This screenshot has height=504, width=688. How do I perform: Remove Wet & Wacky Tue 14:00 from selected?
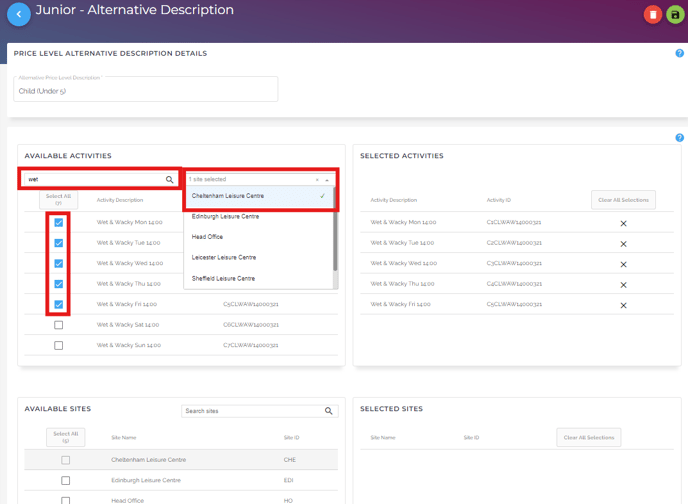[x=623, y=244]
